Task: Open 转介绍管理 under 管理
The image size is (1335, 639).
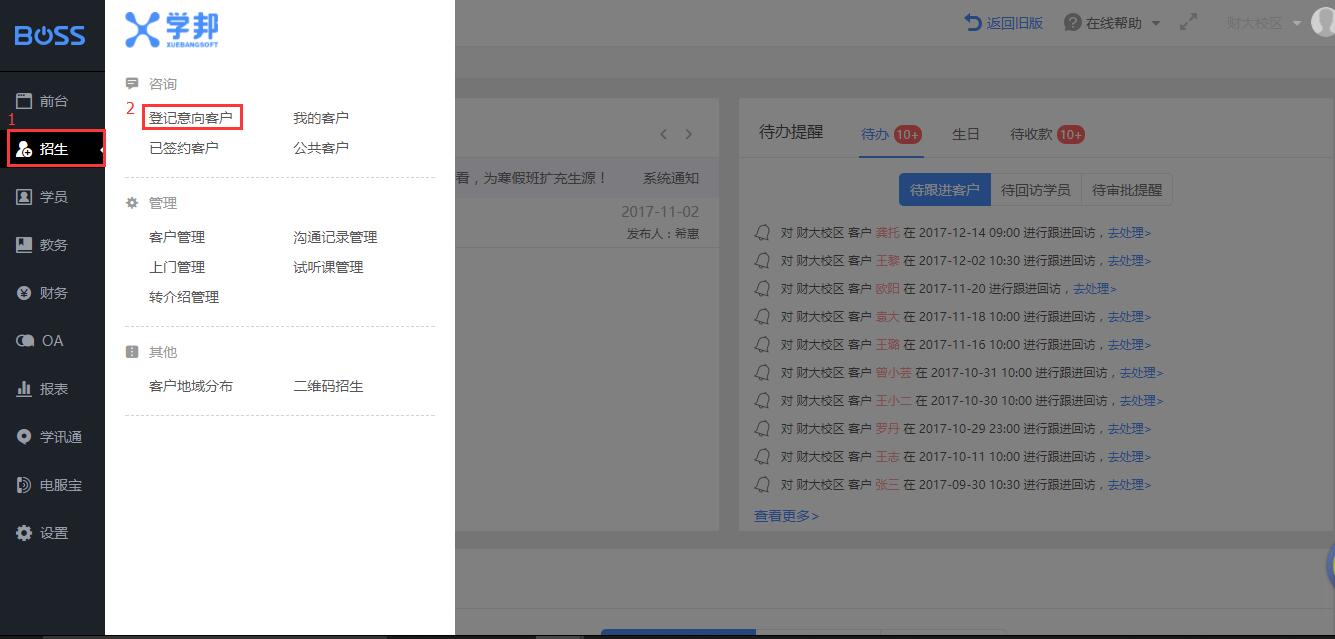Action: (x=184, y=297)
